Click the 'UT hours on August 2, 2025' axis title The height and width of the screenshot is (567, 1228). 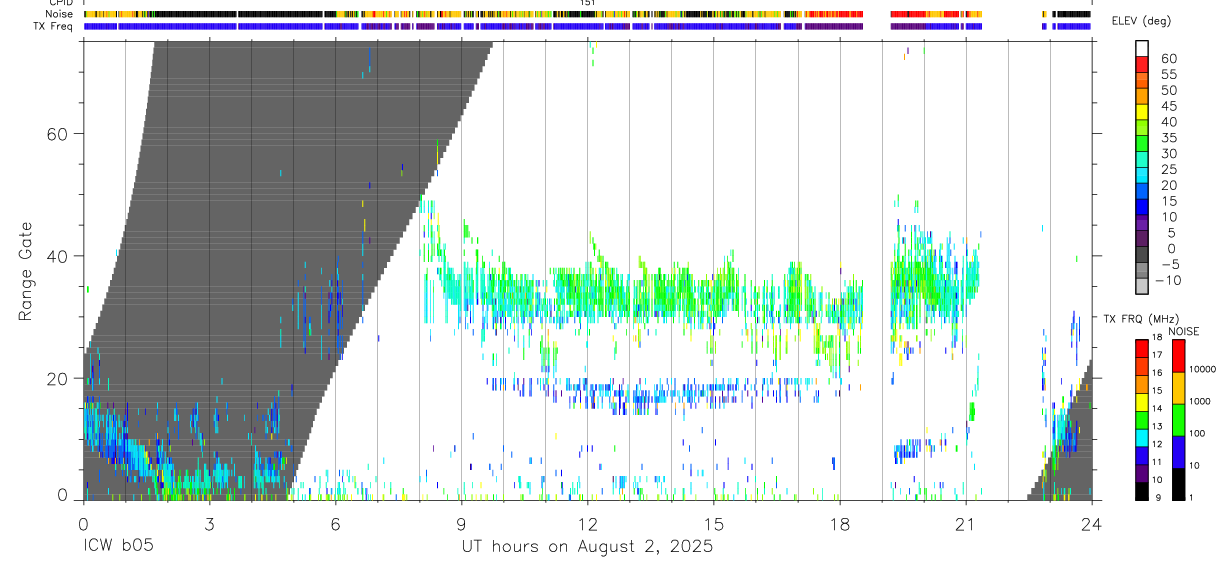[x=587, y=547]
